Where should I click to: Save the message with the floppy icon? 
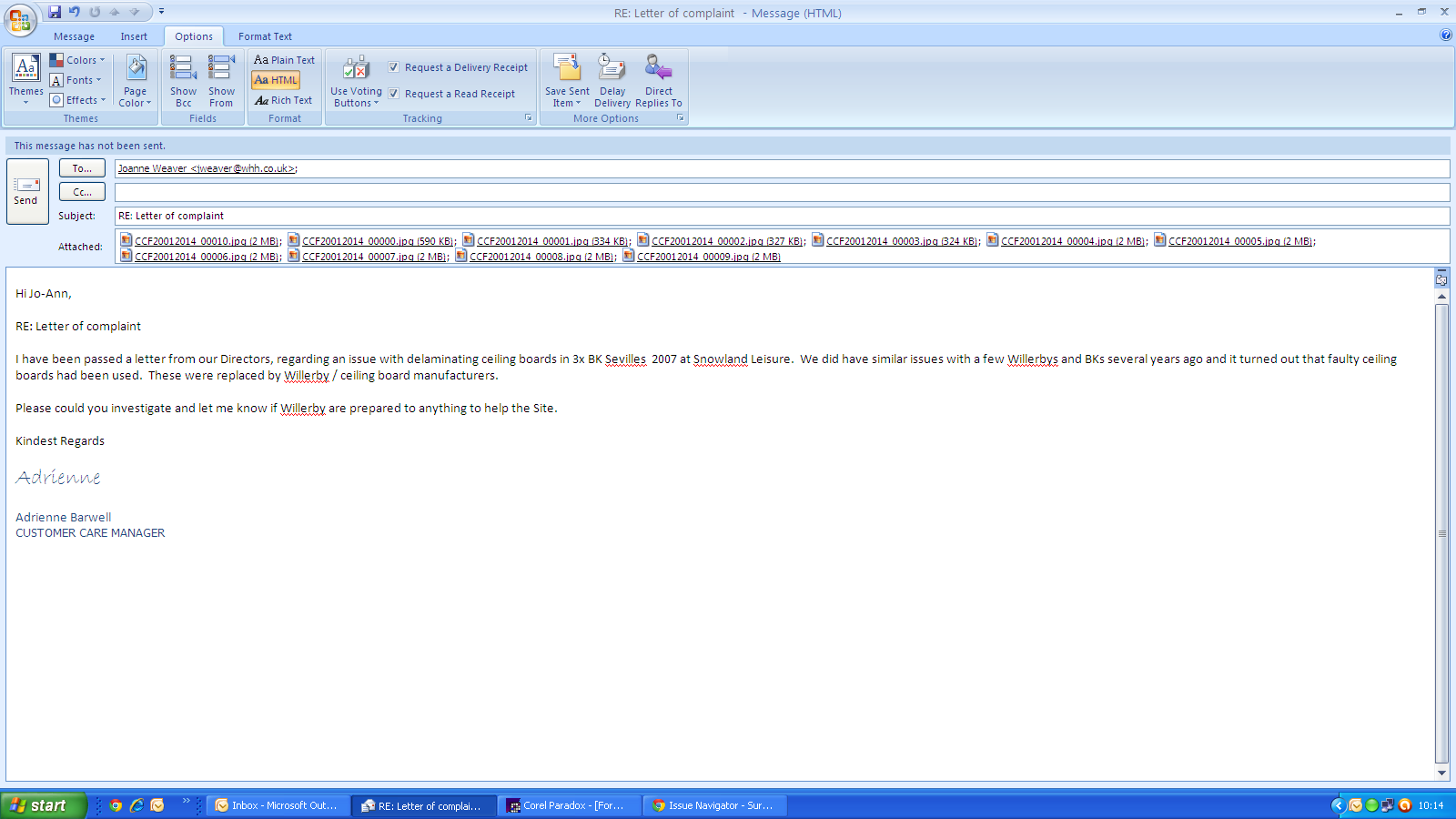coord(55,12)
